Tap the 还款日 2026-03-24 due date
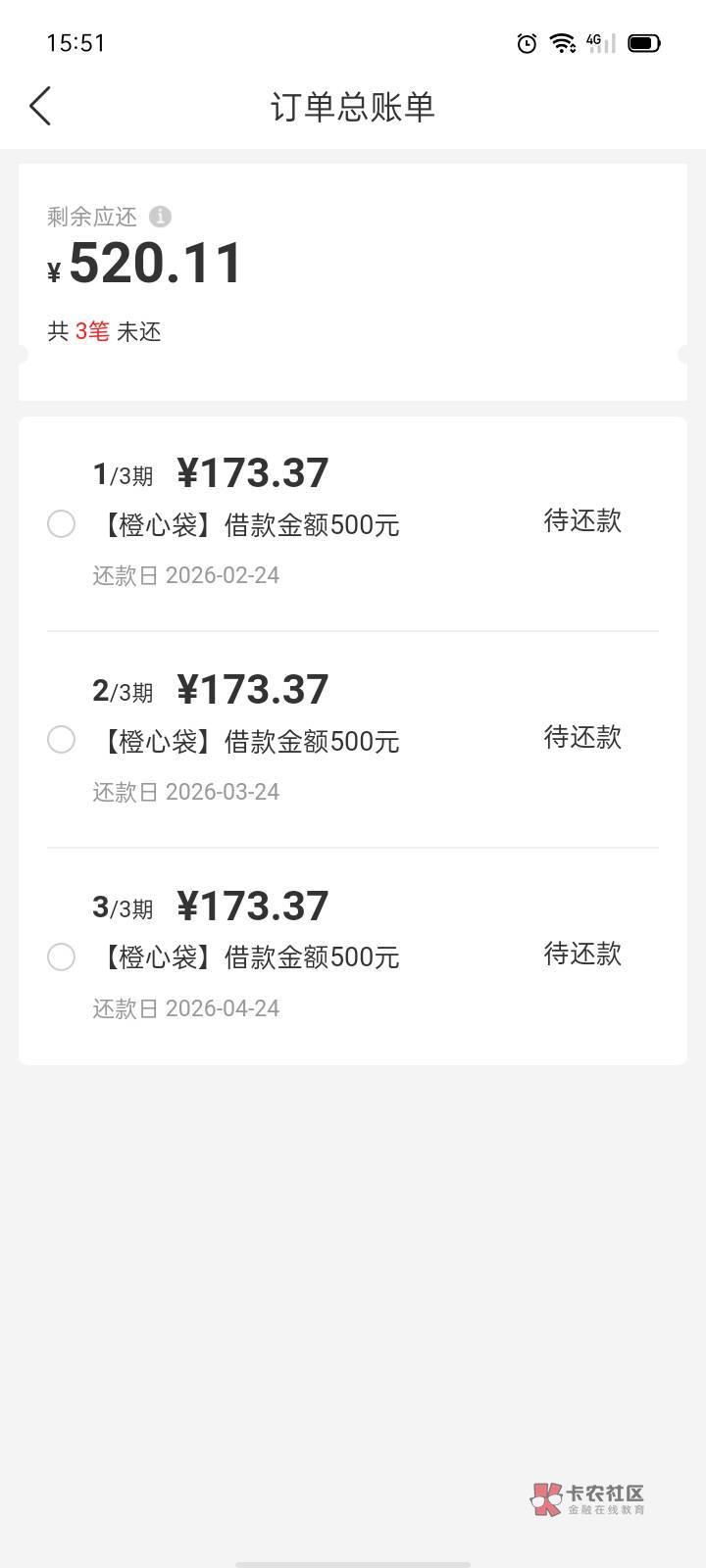 click(x=186, y=792)
